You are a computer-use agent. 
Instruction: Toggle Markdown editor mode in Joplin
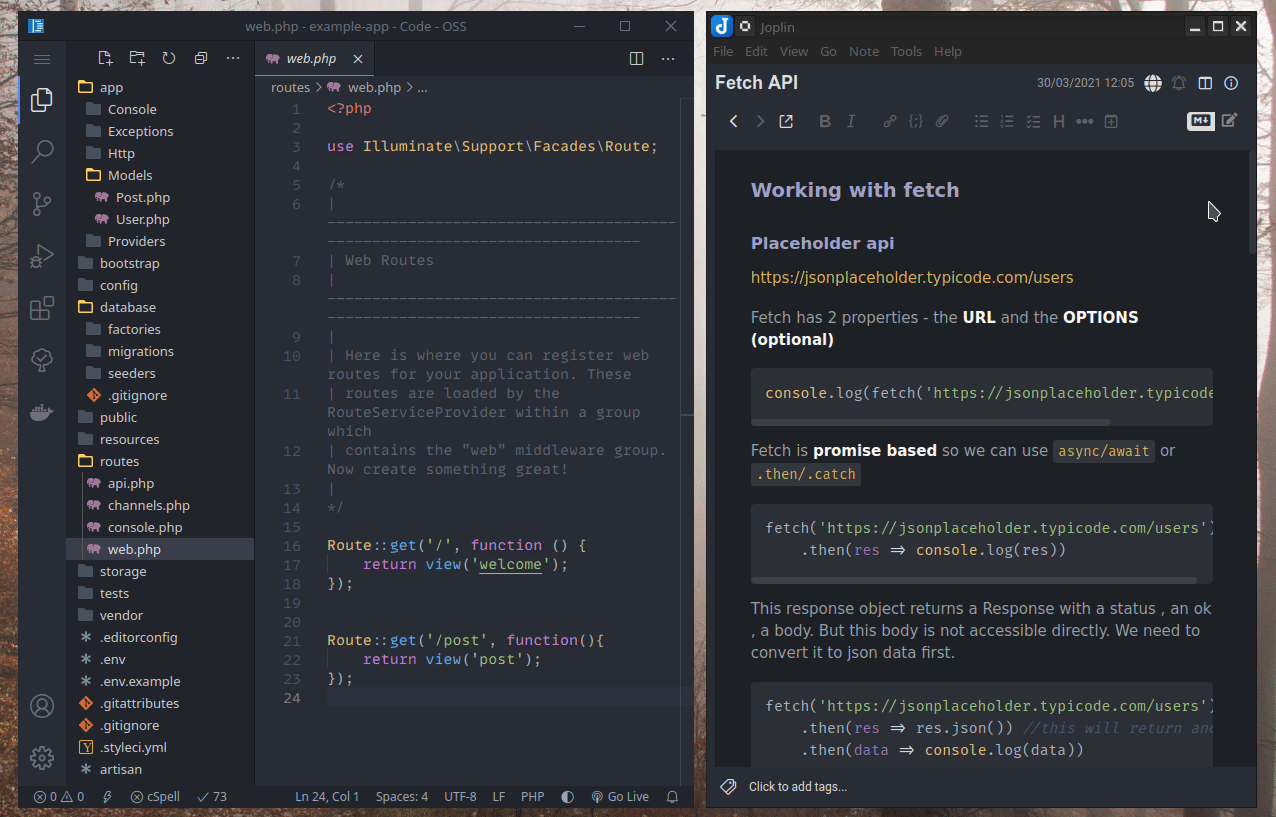tap(1201, 121)
